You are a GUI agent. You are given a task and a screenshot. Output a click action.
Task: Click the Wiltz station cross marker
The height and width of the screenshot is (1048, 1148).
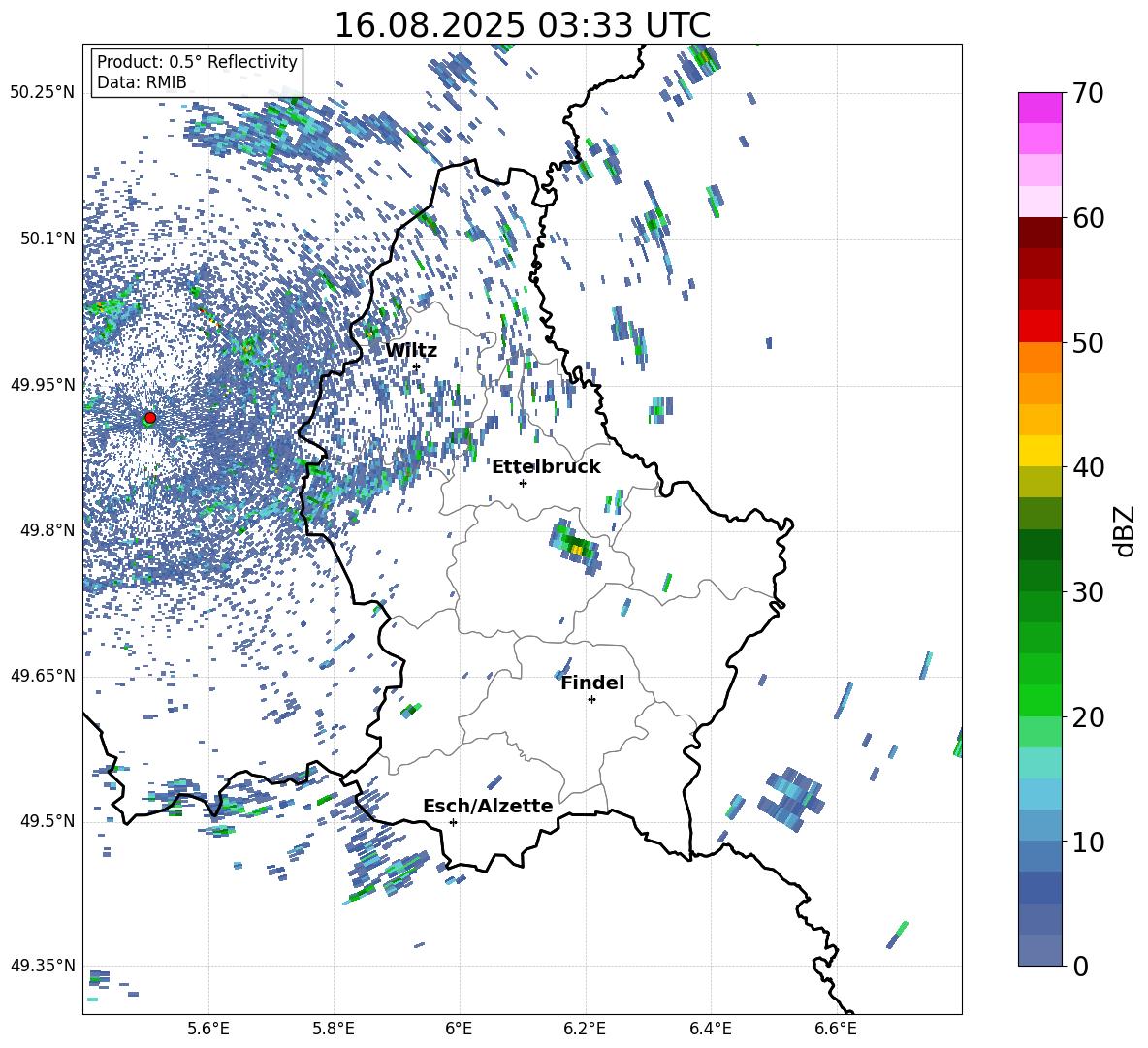tap(416, 366)
